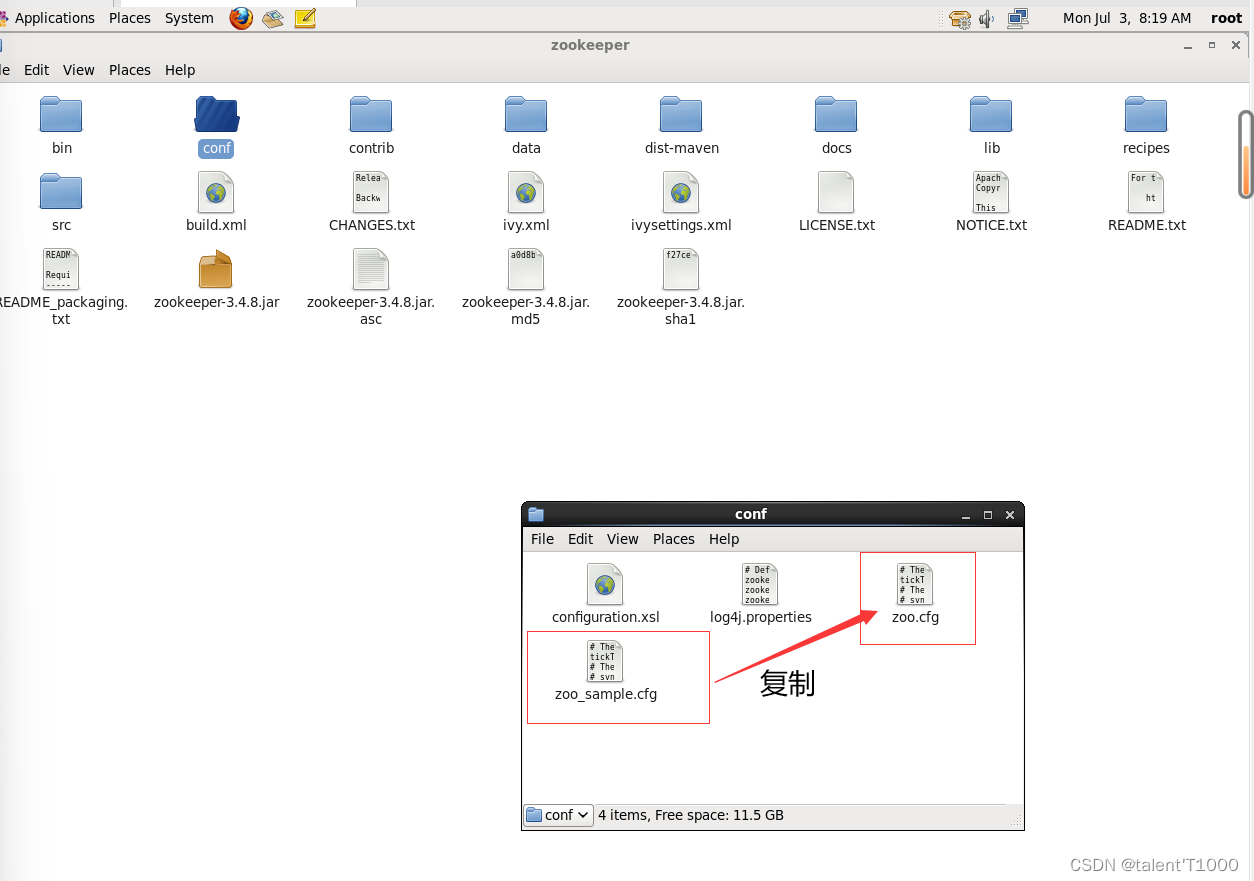Open Help menu in conf window
The width and height of the screenshot is (1254, 881).
coord(724,539)
